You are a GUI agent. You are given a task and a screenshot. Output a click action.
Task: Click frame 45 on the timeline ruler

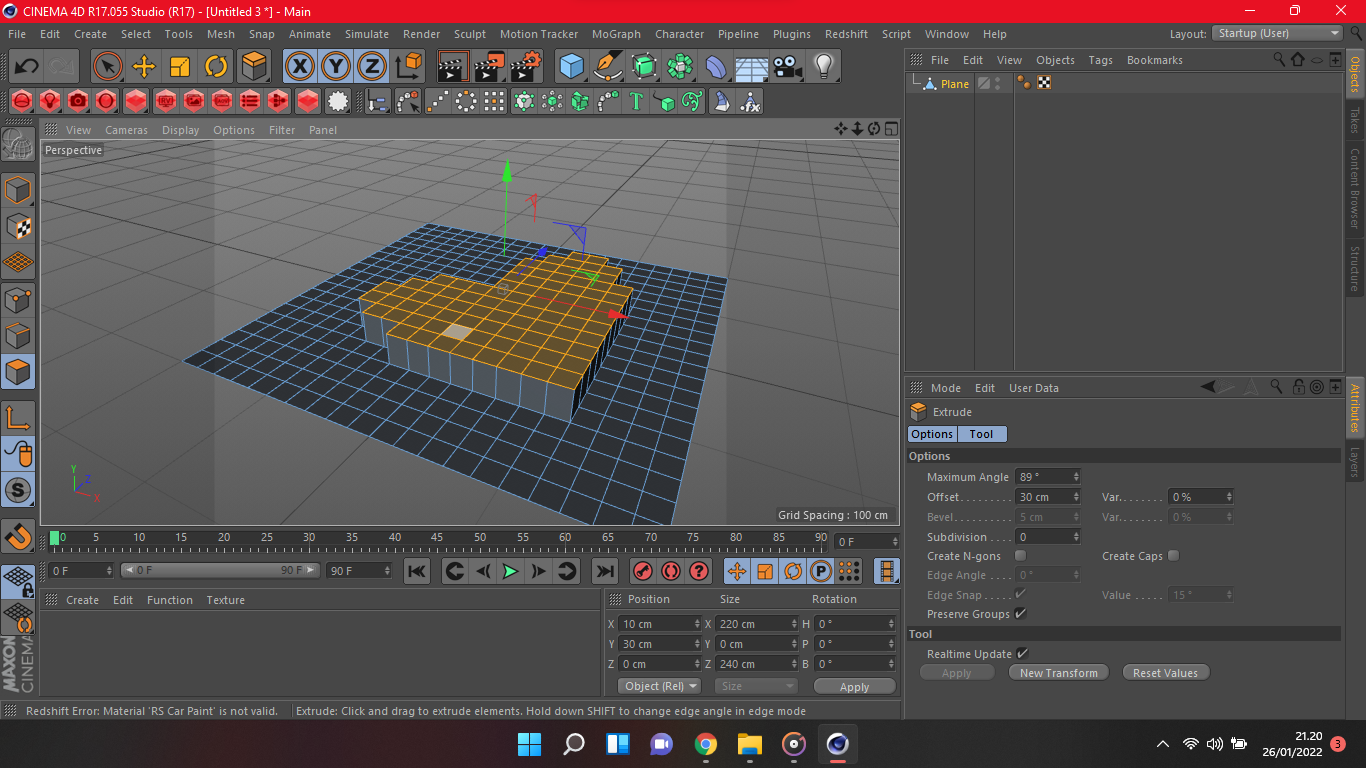[x=437, y=537]
